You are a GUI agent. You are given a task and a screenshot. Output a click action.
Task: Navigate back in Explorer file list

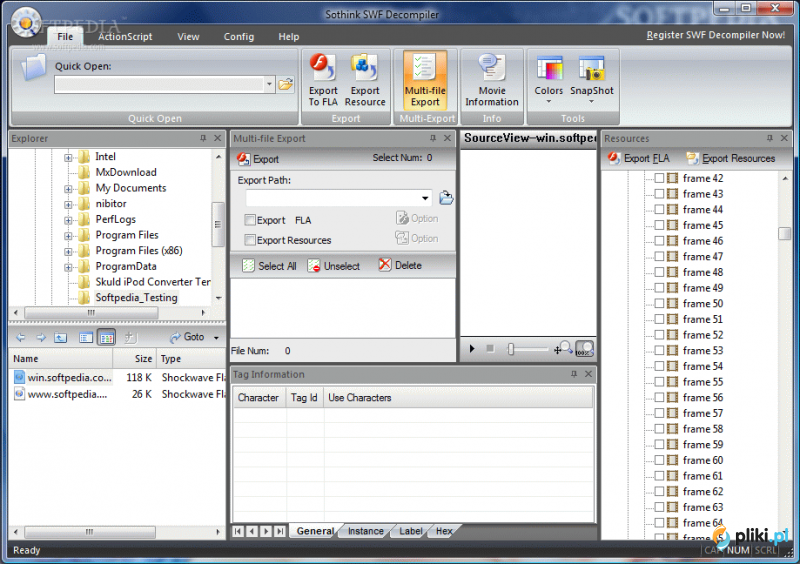click(20, 337)
